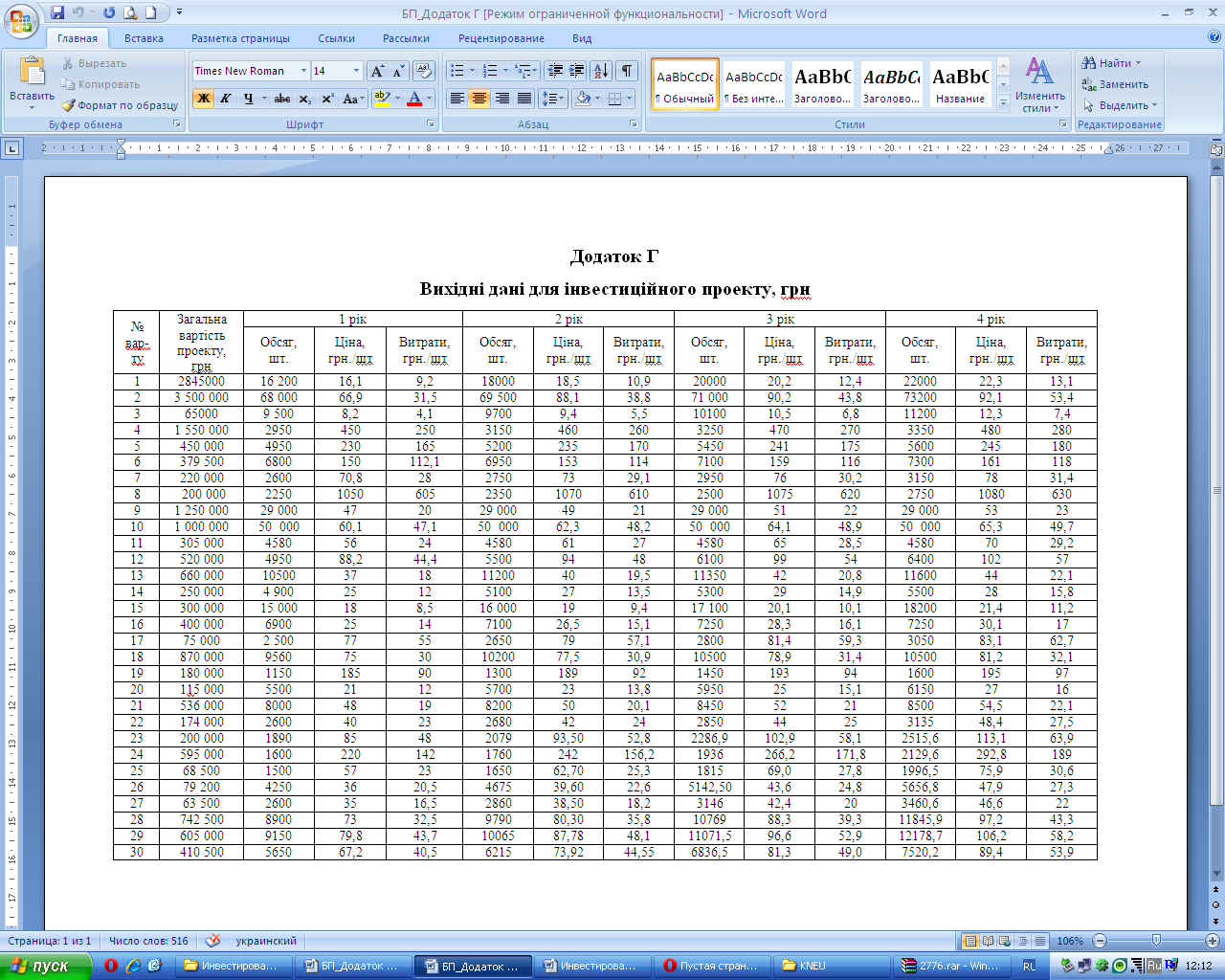This screenshot has width=1225, height=980.
Task: Toggle show paragraph marks (¶)
Action: pyautogui.click(x=627, y=71)
